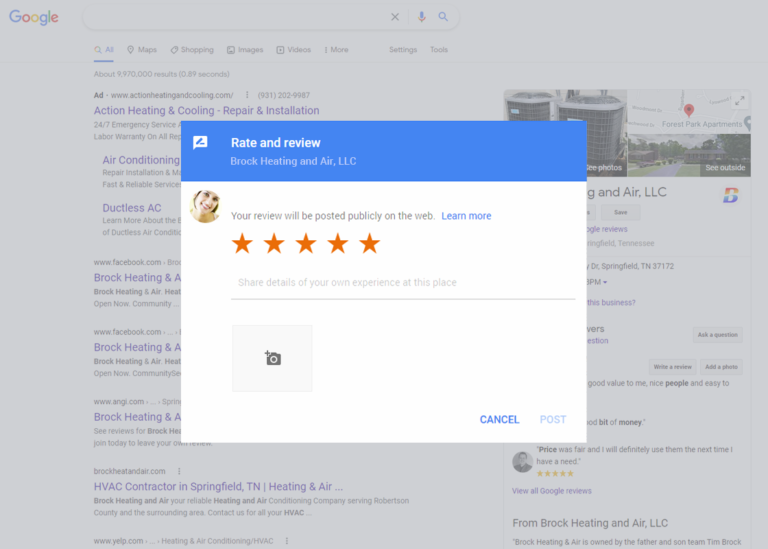Select the fifth rating star
The image size is (768, 549).
370,243
